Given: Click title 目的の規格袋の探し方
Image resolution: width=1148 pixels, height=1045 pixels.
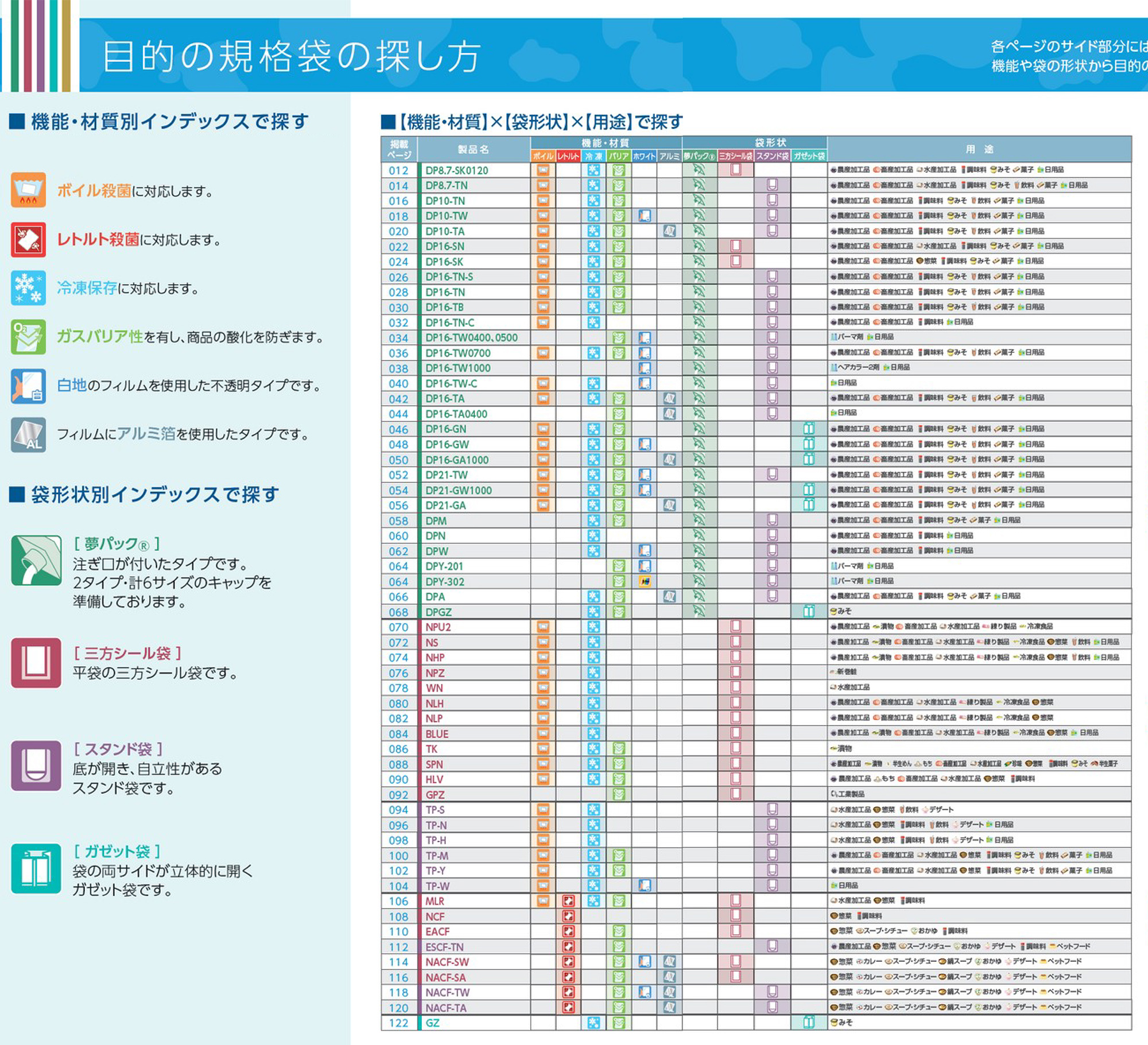Looking at the screenshot, I should [291, 56].
